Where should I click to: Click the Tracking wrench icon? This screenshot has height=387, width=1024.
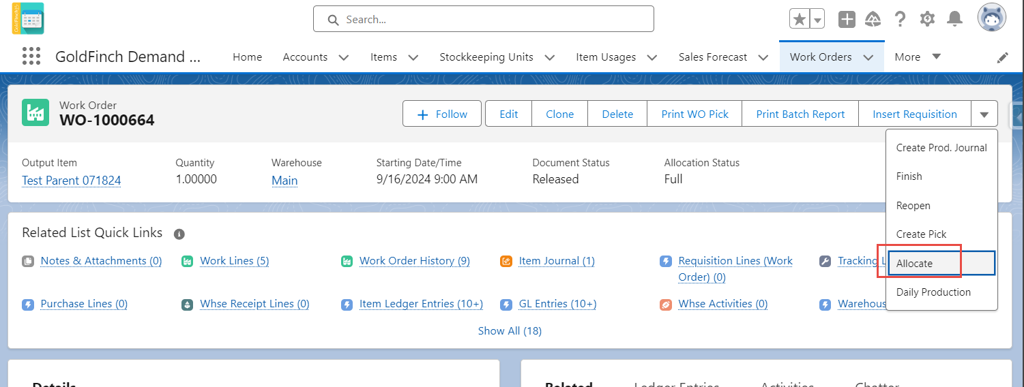click(825, 261)
